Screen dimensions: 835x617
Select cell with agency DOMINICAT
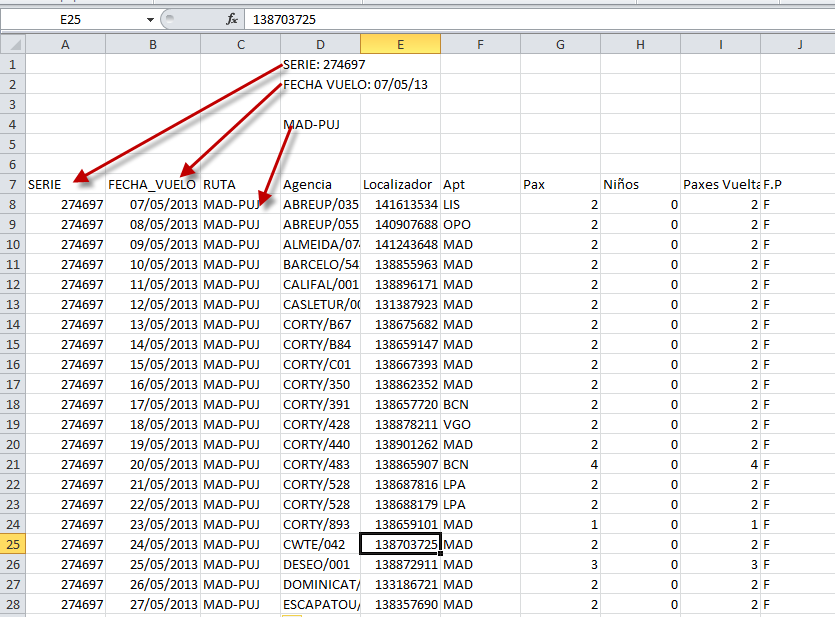(320, 584)
